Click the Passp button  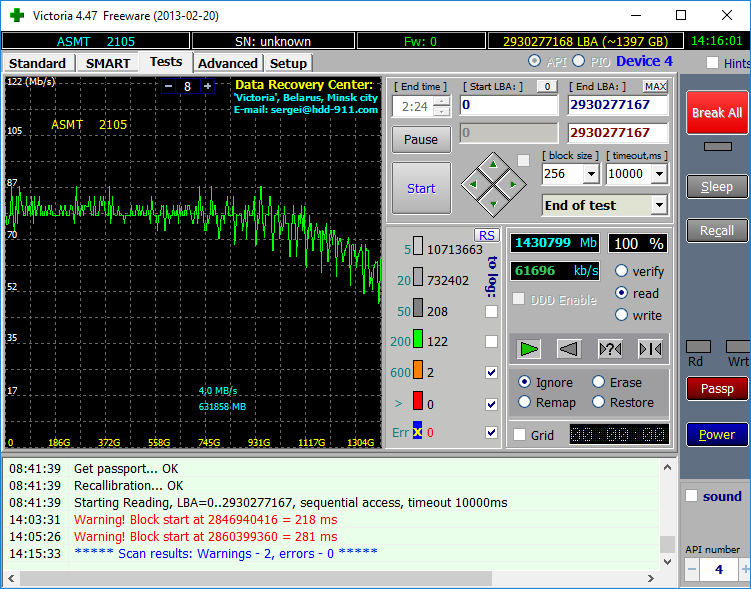click(716, 388)
